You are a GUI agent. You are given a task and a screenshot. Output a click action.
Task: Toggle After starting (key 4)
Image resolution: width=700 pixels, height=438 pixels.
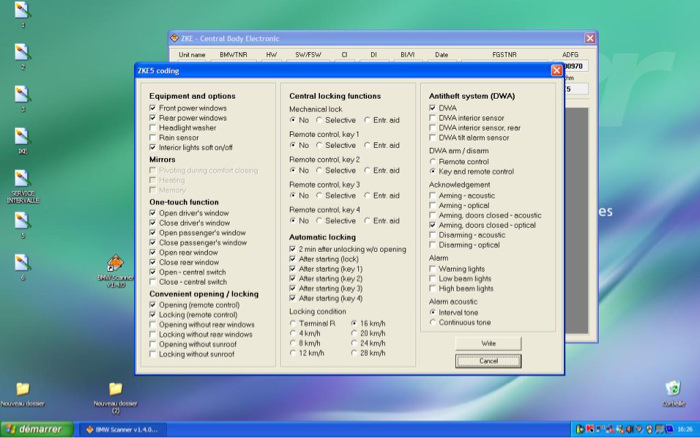(x=292, y=298)
